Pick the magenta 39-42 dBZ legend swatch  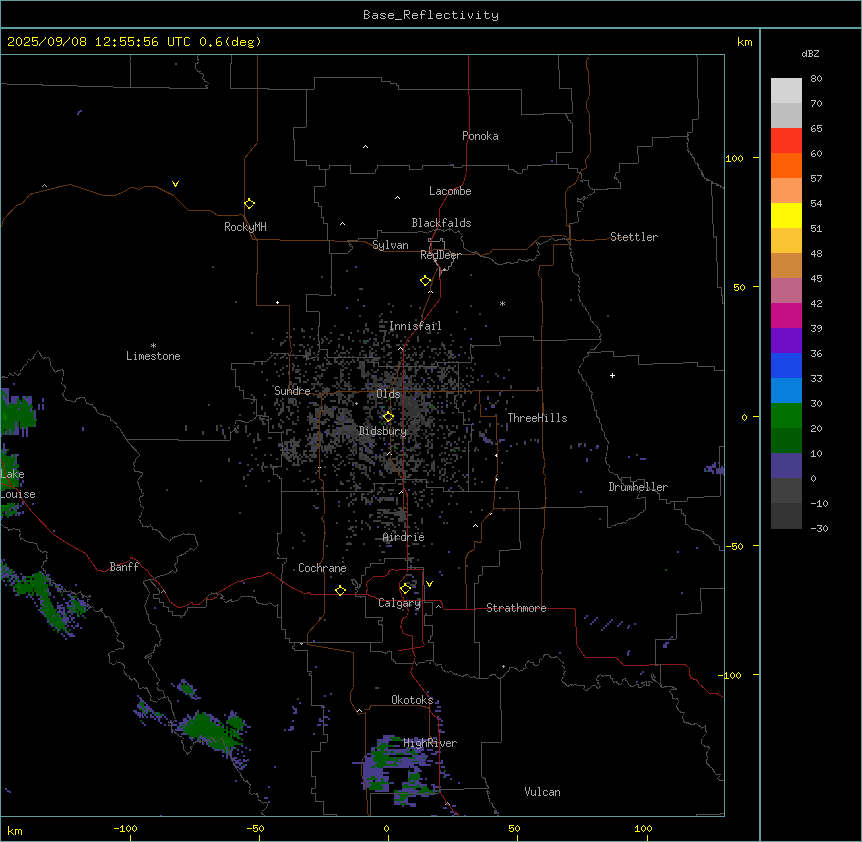[x=786, y=315]
